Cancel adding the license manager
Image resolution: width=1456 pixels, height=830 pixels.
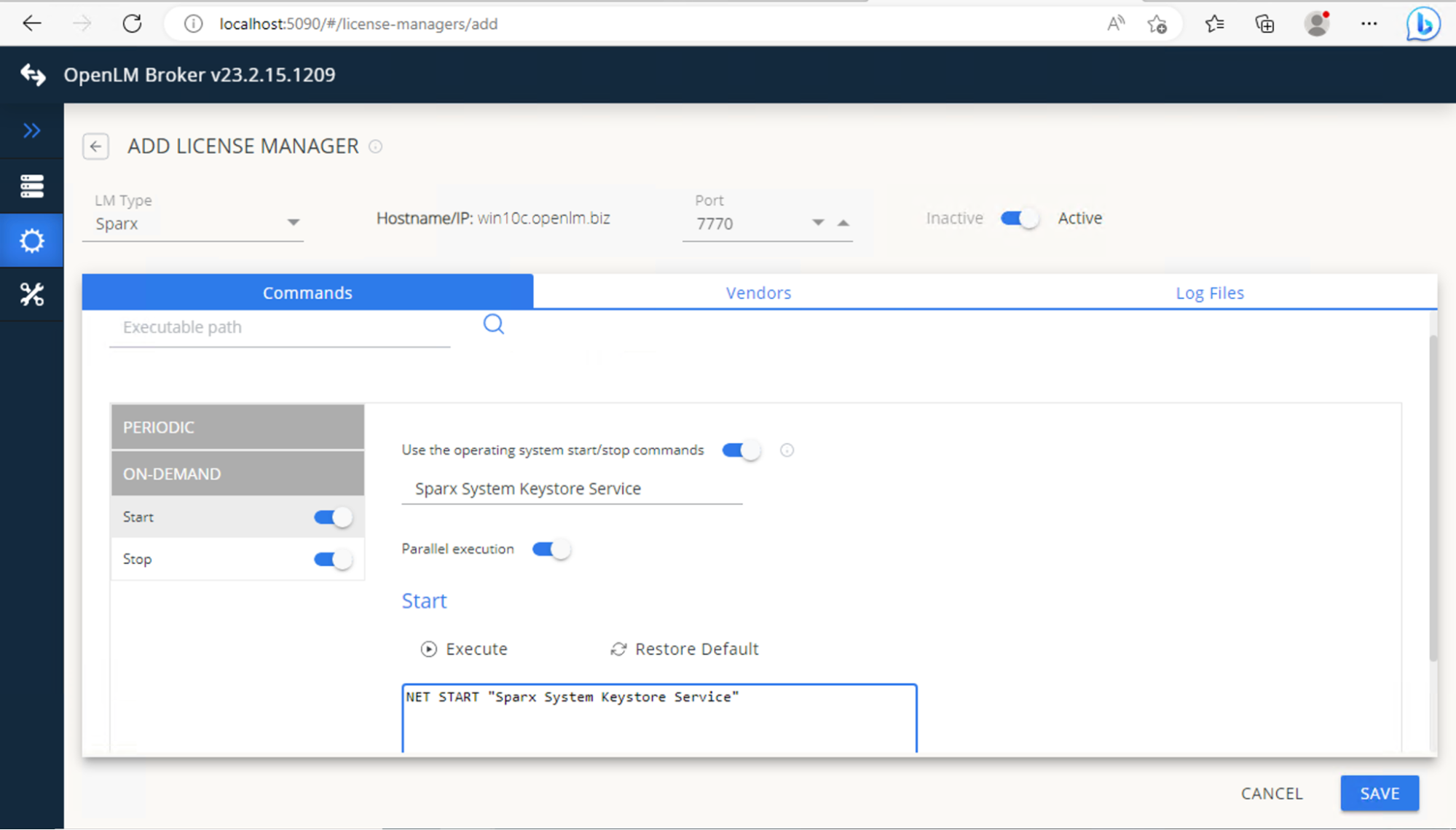[1271, 793]
